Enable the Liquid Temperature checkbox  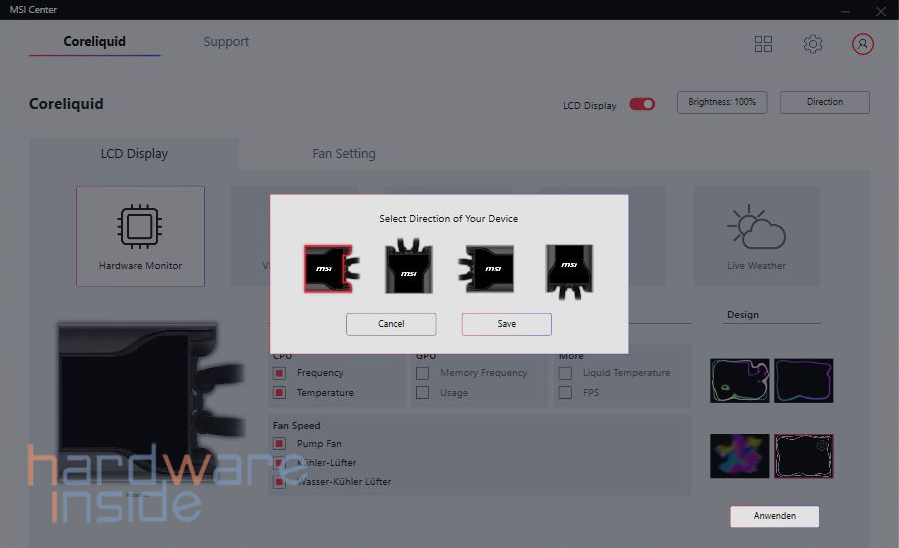565,373
